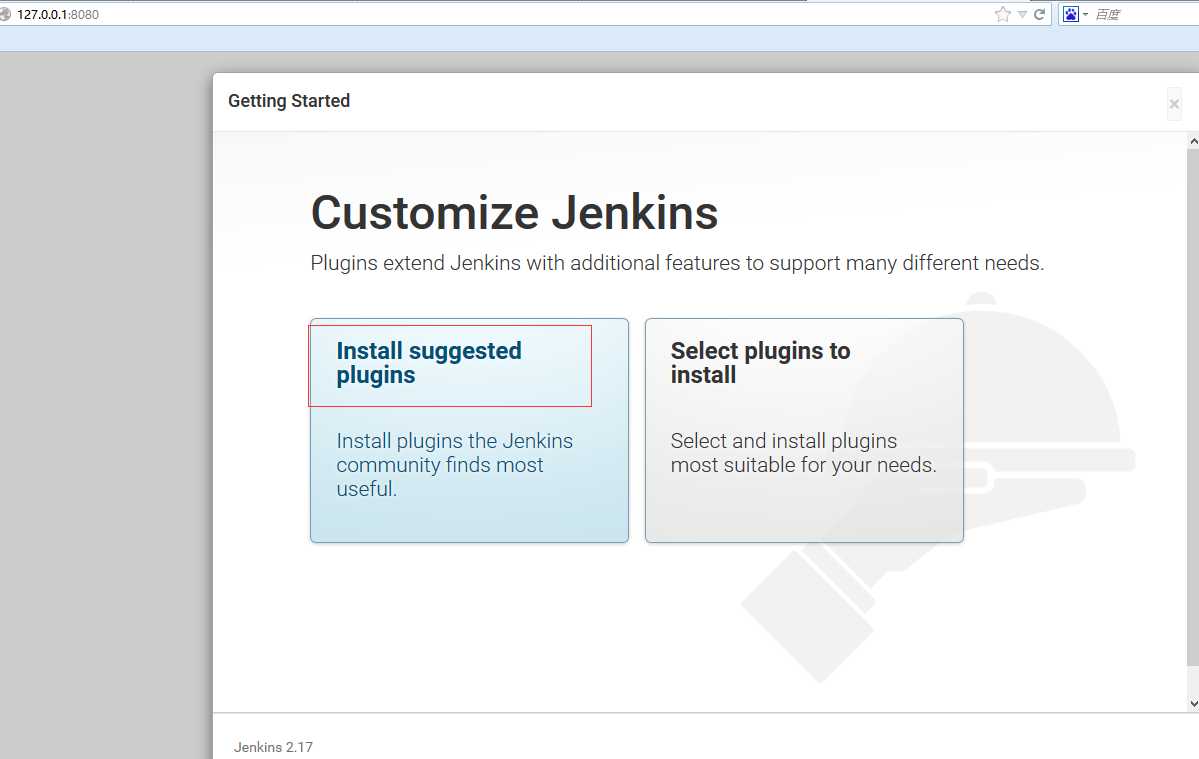The height and width of the screenshot is (759, 1199).
Task: Click the Baidu search input field
Action: point(1145,14)
